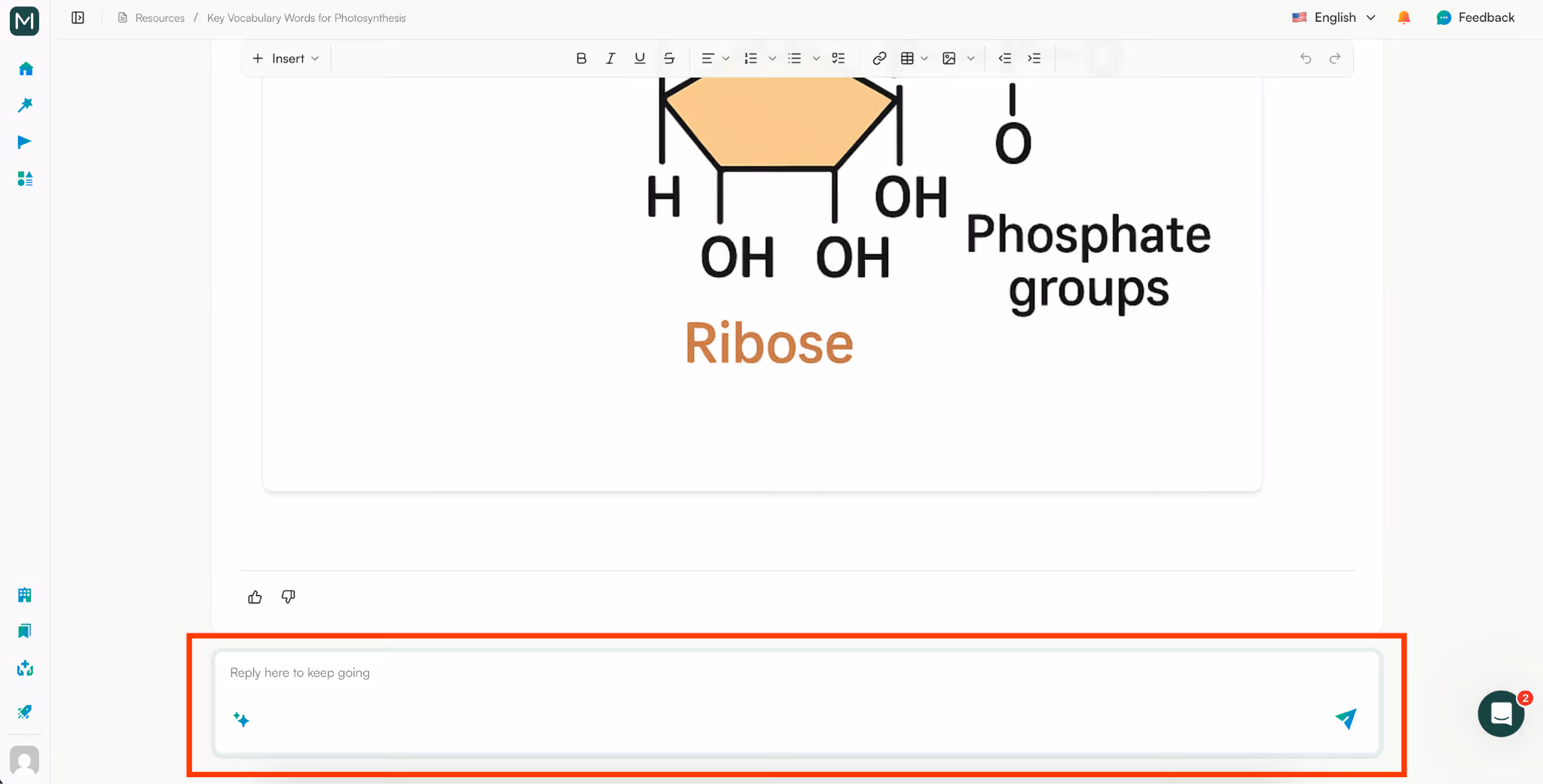Open the English language dropdown
1543x784 pixels.
[1334, 17]
